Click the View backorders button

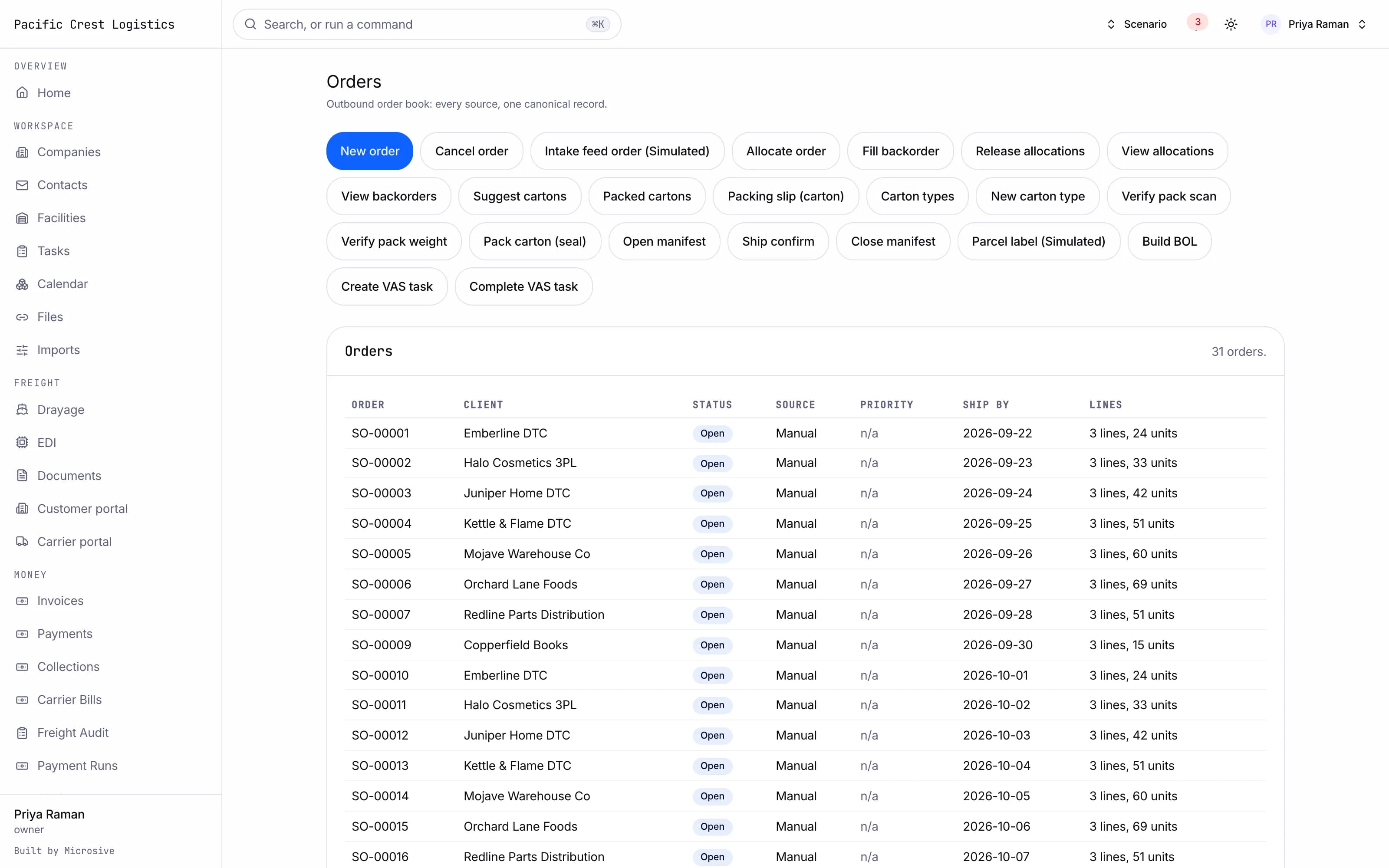tap(388, 196)
